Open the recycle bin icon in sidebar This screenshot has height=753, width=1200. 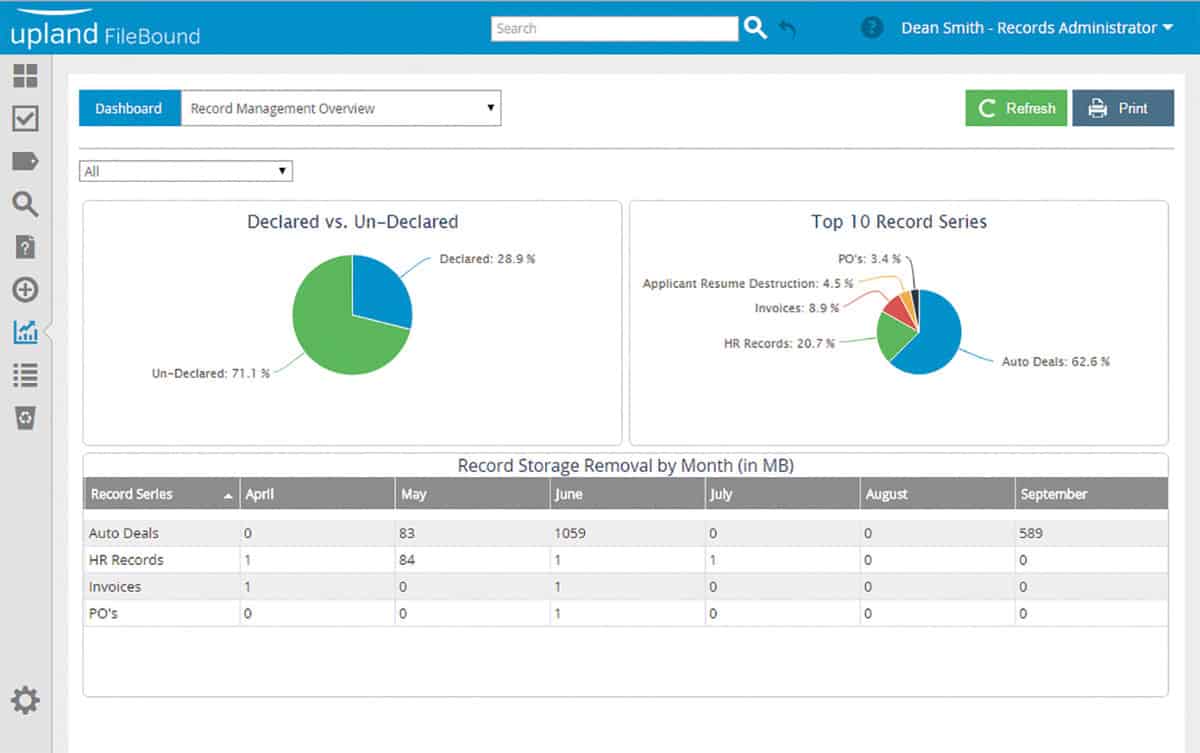coord(25,417)
